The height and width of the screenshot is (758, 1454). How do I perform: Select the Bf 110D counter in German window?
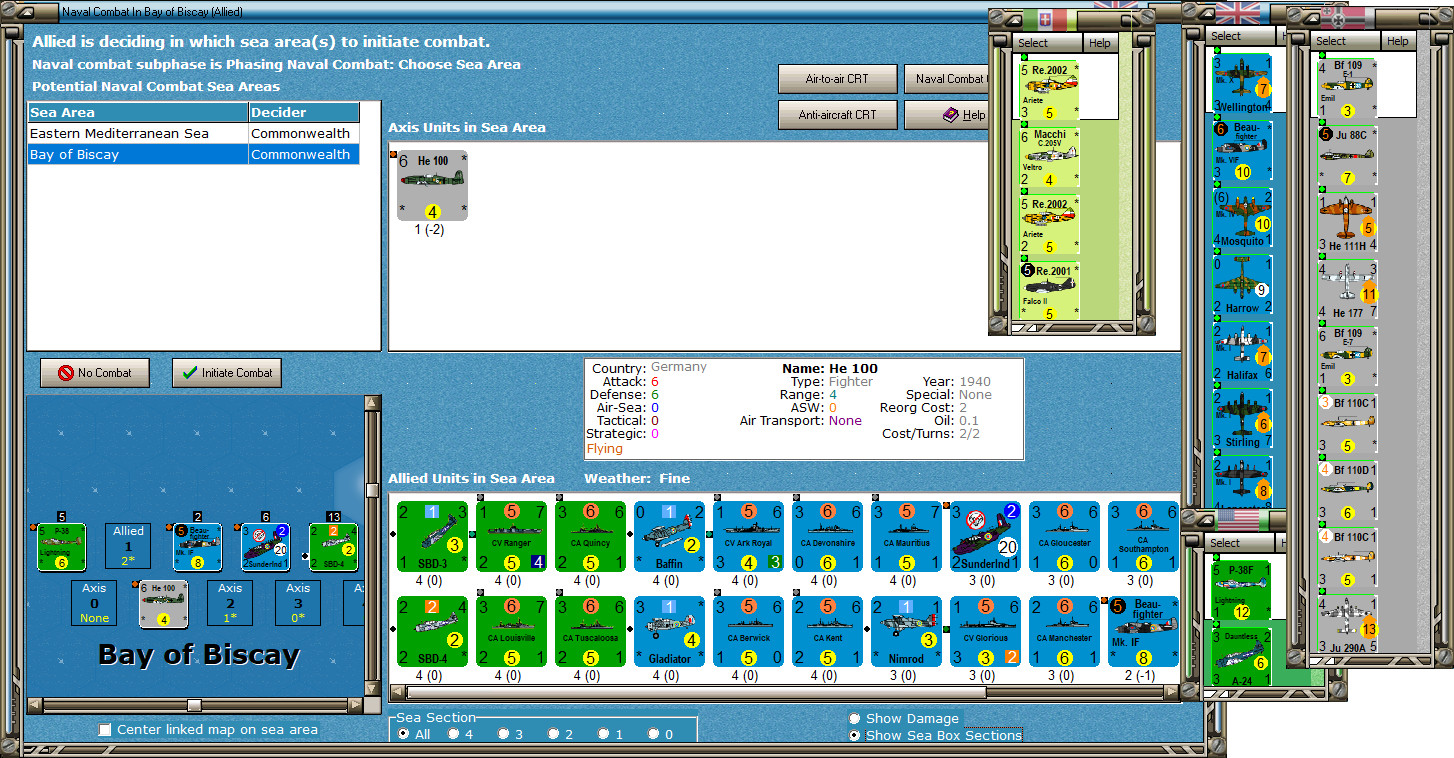point(1347,492)
